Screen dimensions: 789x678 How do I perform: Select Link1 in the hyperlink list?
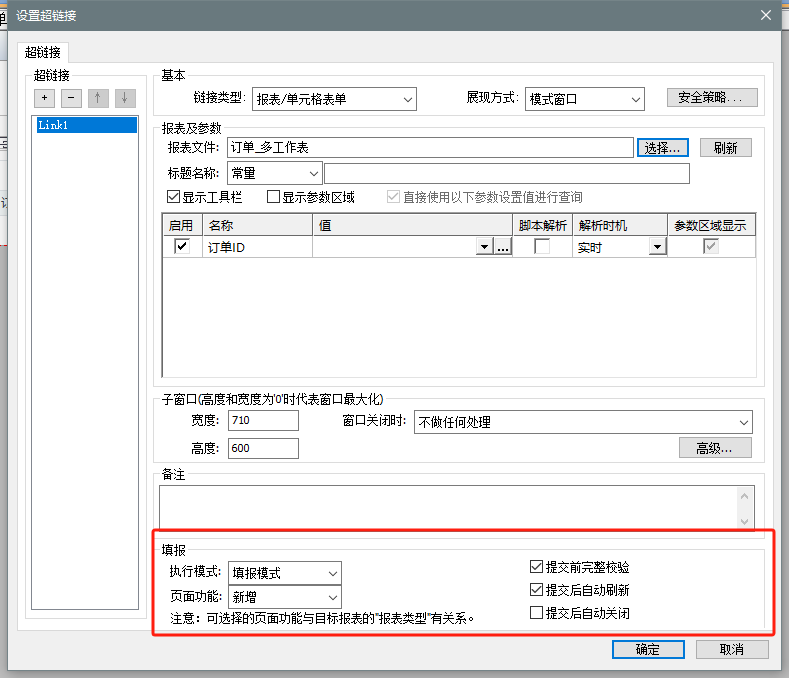click(x=85, y=126)
